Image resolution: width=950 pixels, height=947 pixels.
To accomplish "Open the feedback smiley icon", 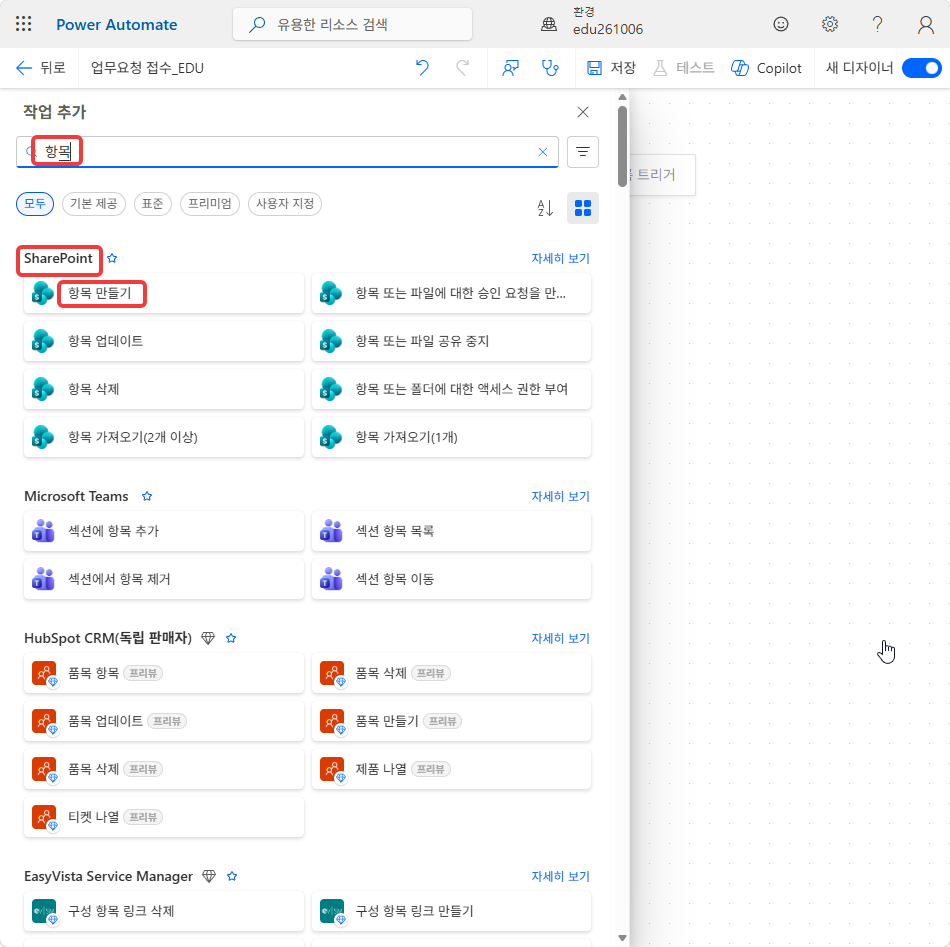I will click(x=781, y=24).
